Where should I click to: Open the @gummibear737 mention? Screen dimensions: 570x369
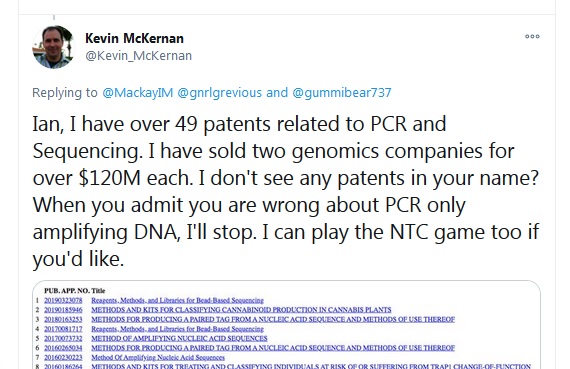click(x=342, y=92)
